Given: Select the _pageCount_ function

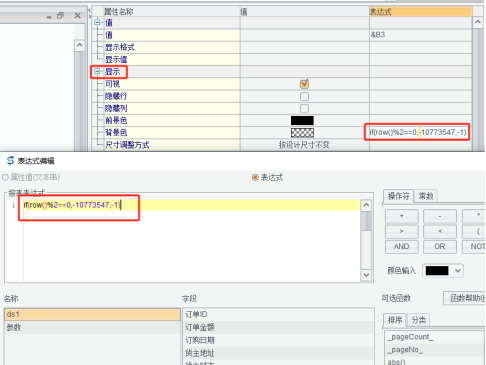Looking at the screenshot, I should pos(434,337).
